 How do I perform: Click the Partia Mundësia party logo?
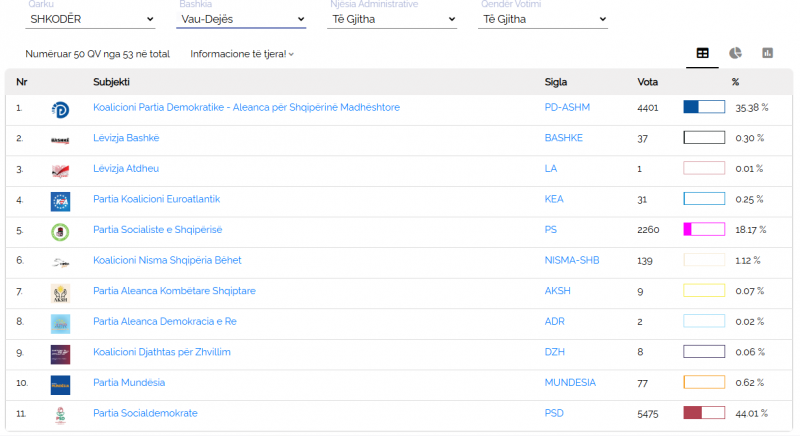click(60, 384)
